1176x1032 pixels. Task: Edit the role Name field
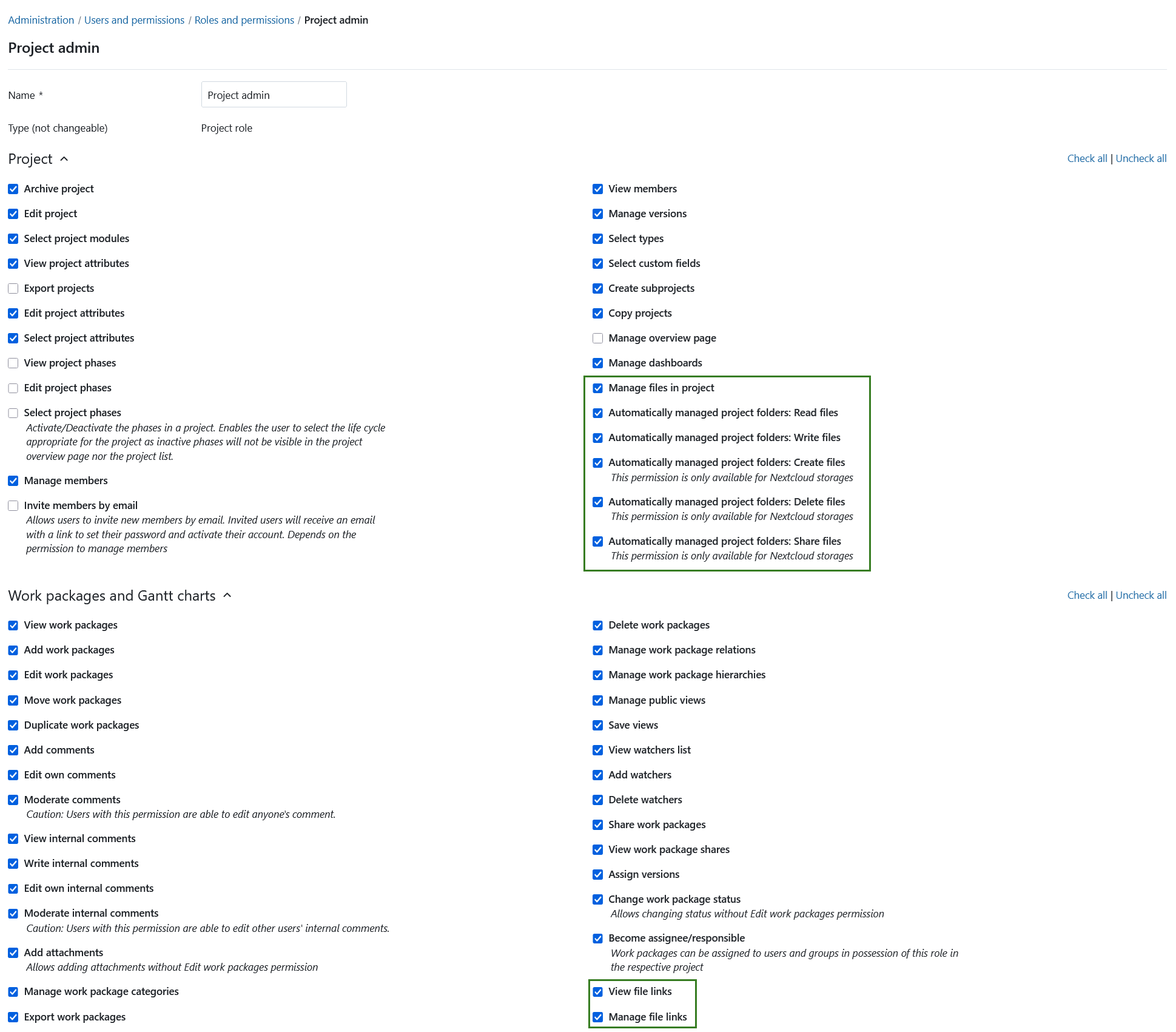click(x=274, y=95)
